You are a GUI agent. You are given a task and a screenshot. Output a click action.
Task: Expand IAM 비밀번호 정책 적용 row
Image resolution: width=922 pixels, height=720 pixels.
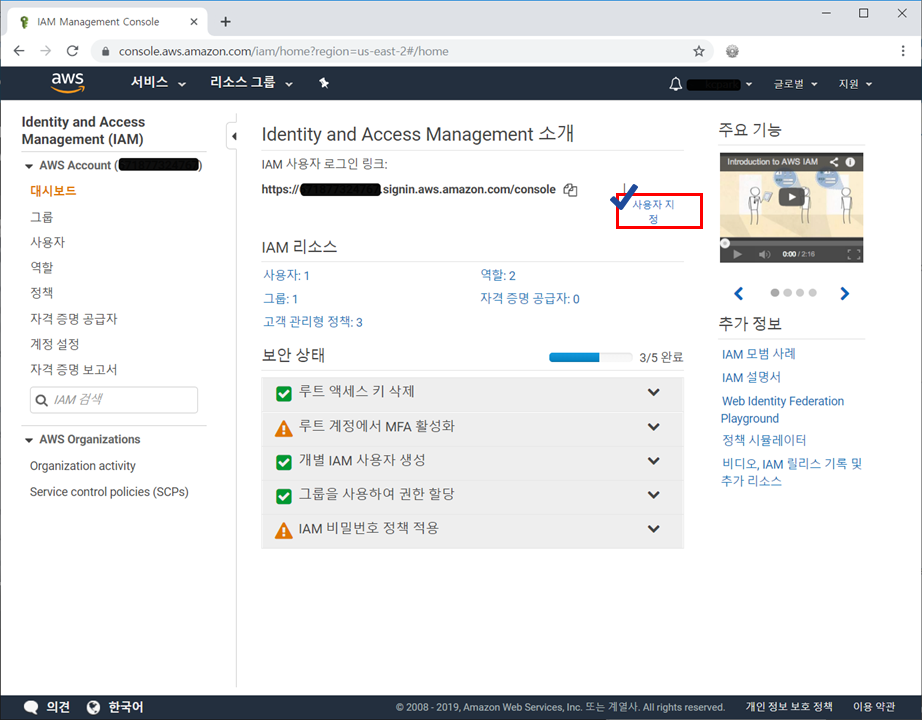(653, 529)
